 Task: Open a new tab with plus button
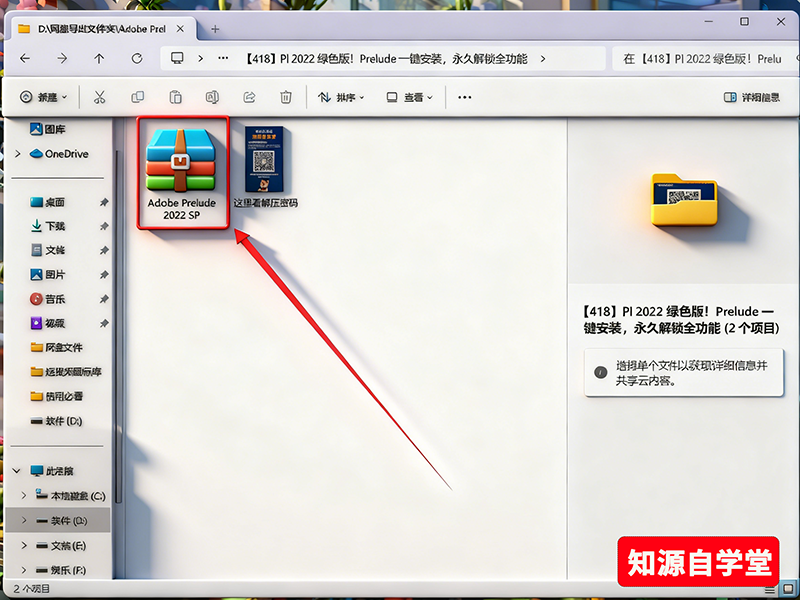[x=215, y=29]
